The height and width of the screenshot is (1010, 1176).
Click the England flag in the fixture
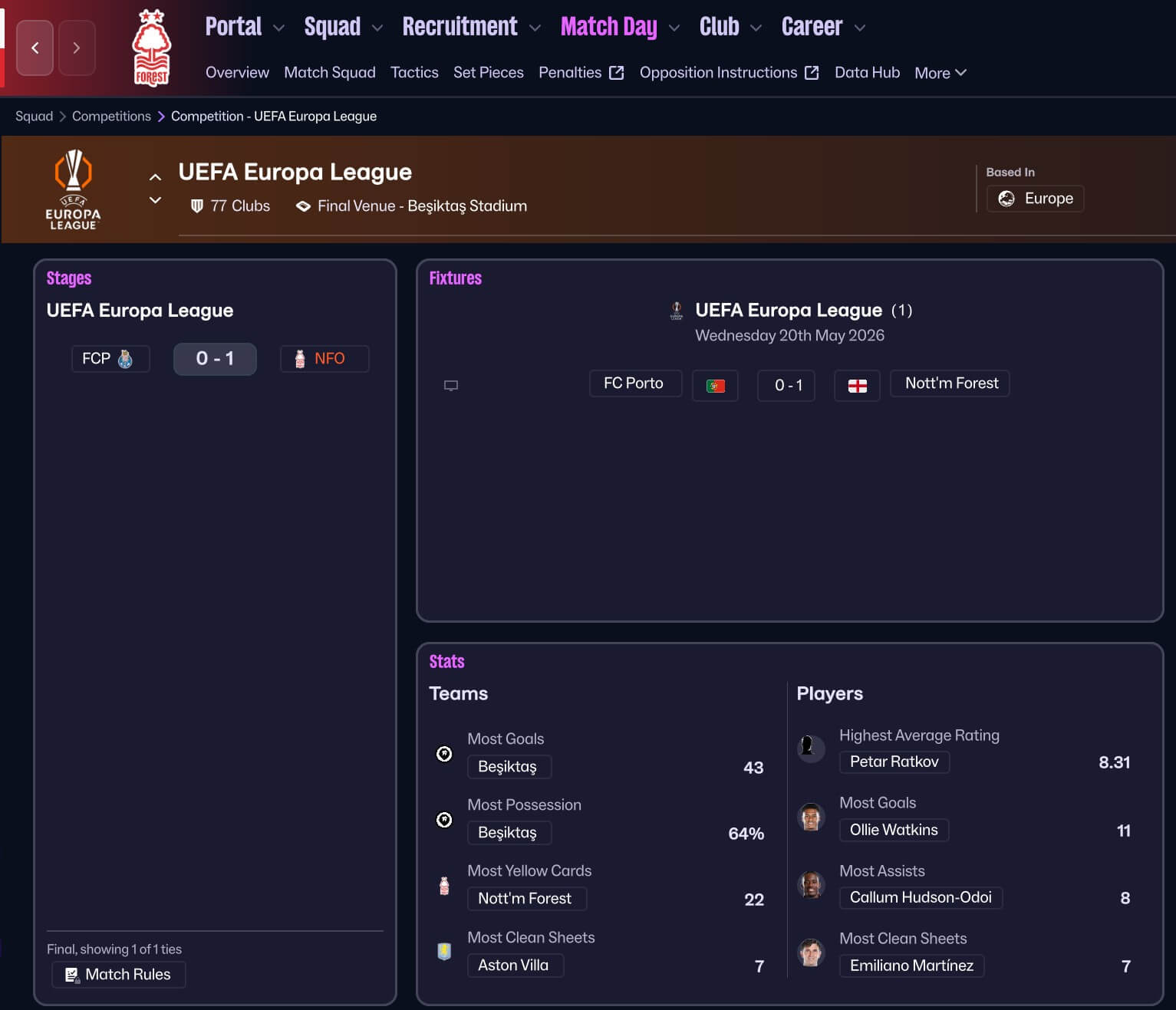857,386
